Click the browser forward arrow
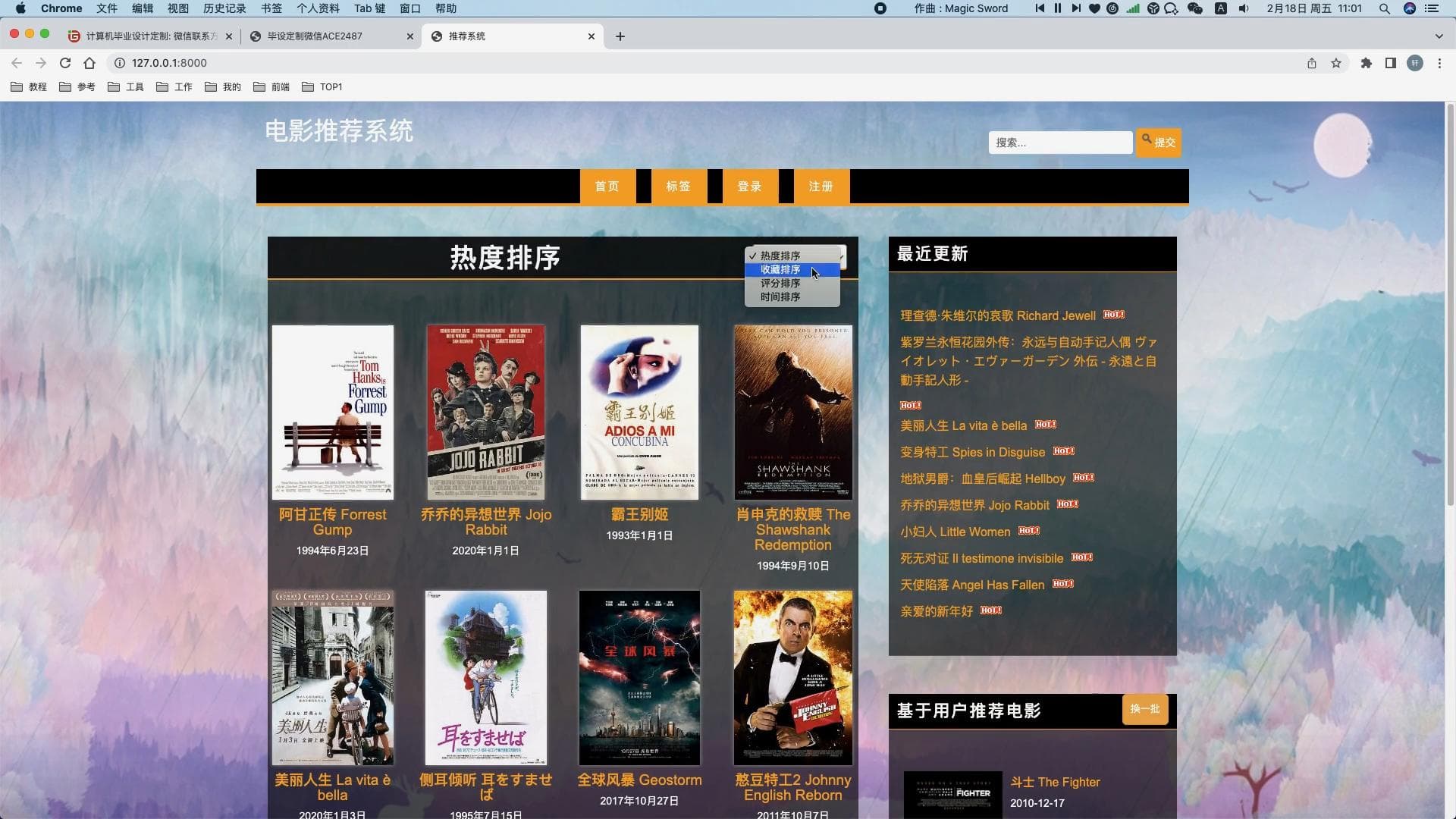The height and width of the screenshot is (819, 1456). point(41,63)
